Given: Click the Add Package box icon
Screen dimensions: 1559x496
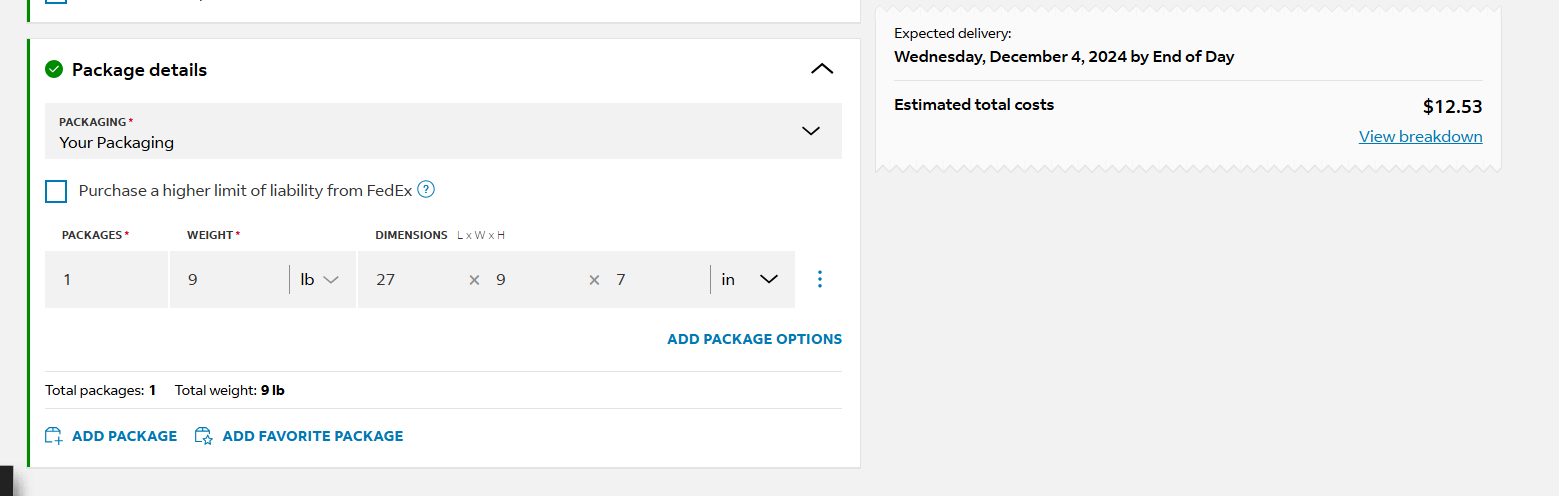Looking at the screenshot, I should pyautogui.click(x=54, y=436).
